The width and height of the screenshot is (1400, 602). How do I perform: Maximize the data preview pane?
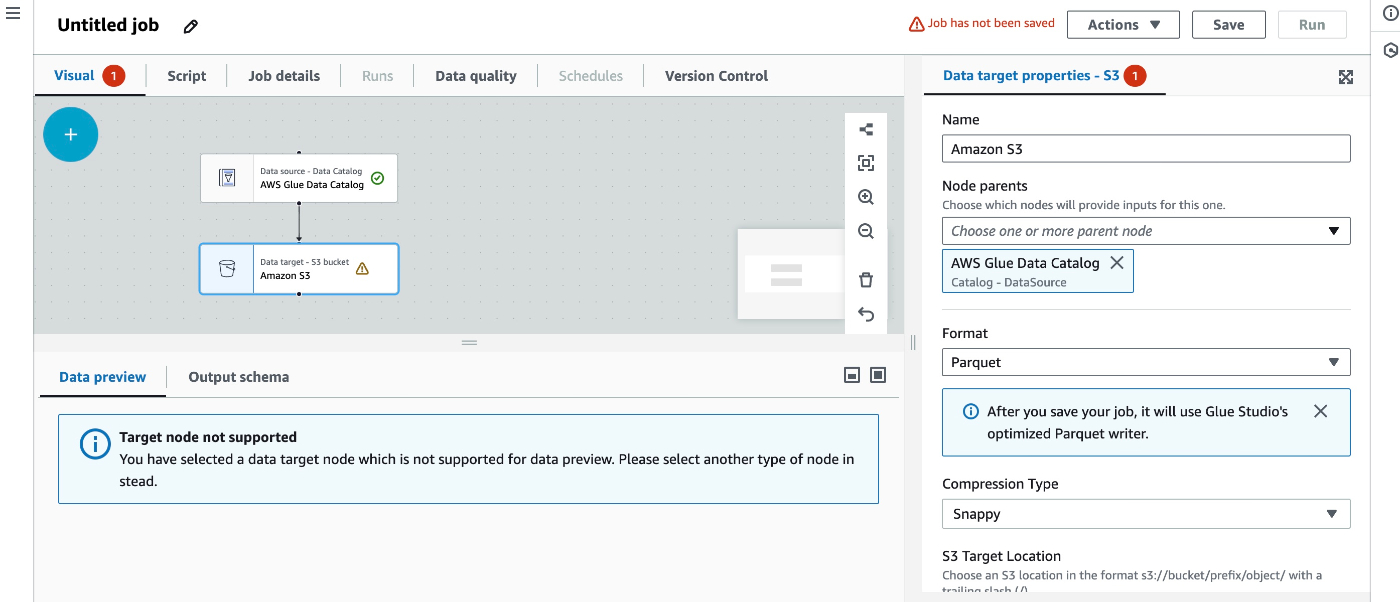(878, 375)
